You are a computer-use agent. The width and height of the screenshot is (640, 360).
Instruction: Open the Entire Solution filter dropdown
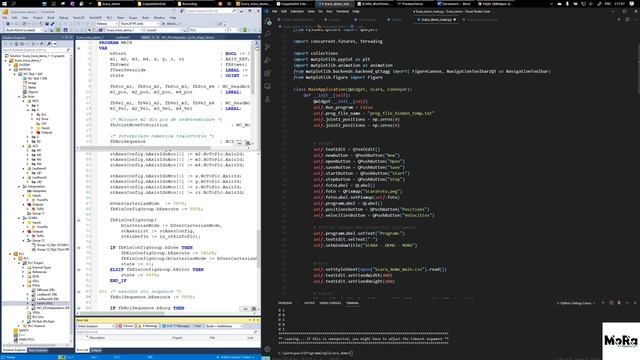pos(96,326)
